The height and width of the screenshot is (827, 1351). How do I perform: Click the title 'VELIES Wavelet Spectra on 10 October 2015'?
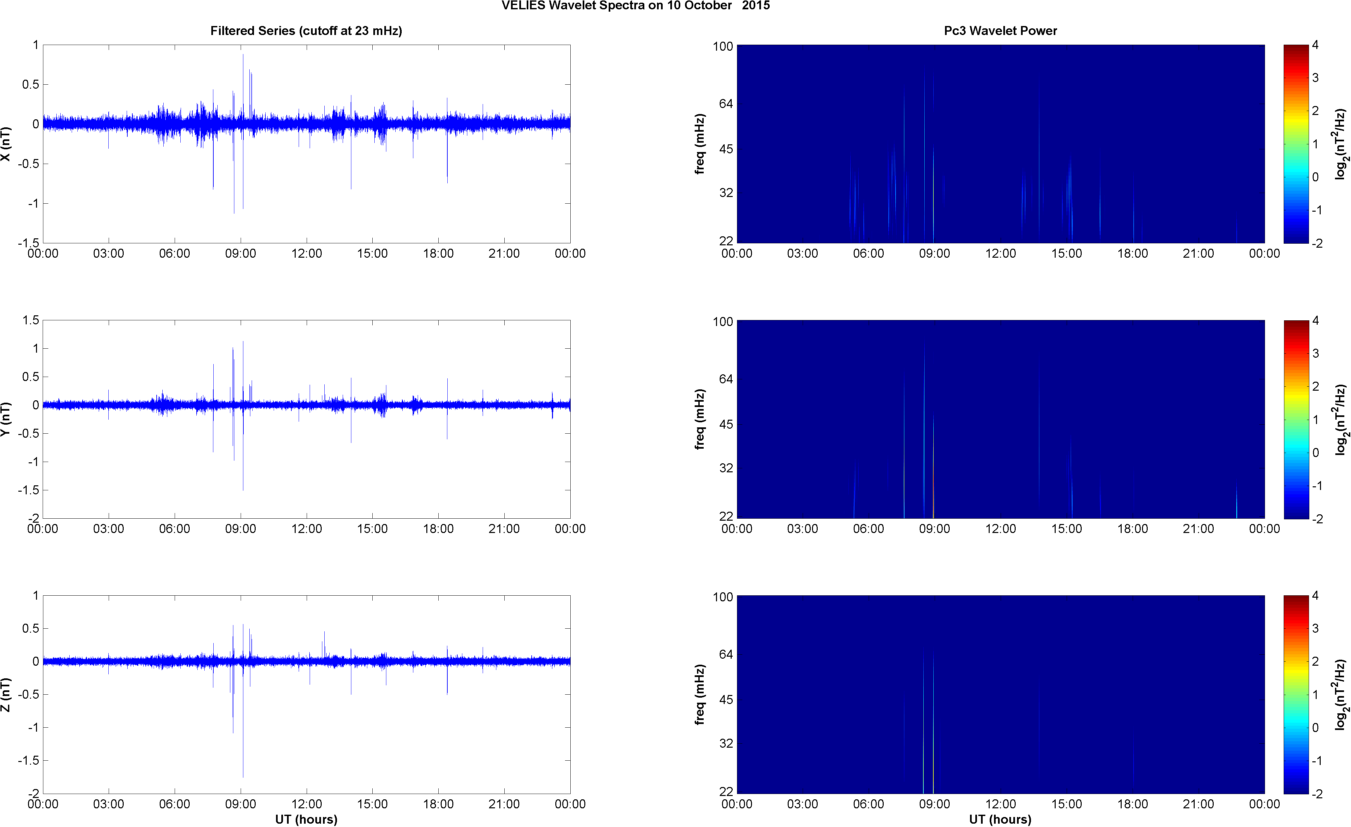pyautogui.click(x=635, y=5)
